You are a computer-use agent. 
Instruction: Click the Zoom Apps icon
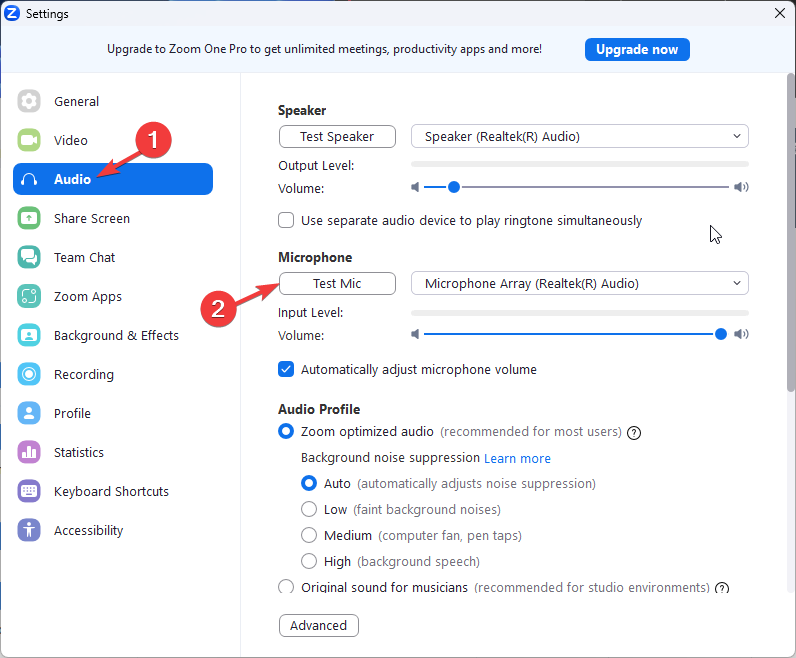29,297
